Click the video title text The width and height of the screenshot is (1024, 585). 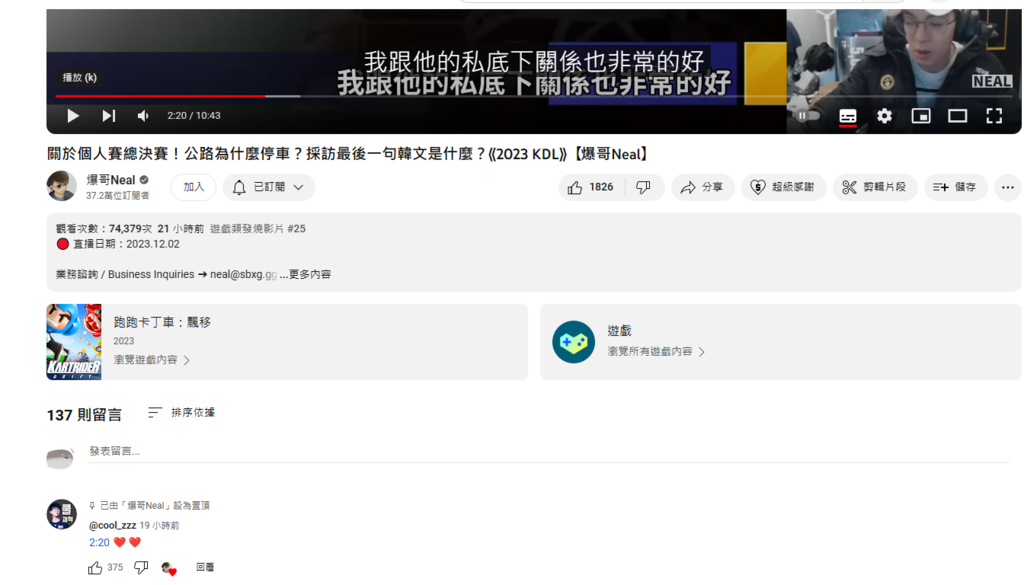347,153
